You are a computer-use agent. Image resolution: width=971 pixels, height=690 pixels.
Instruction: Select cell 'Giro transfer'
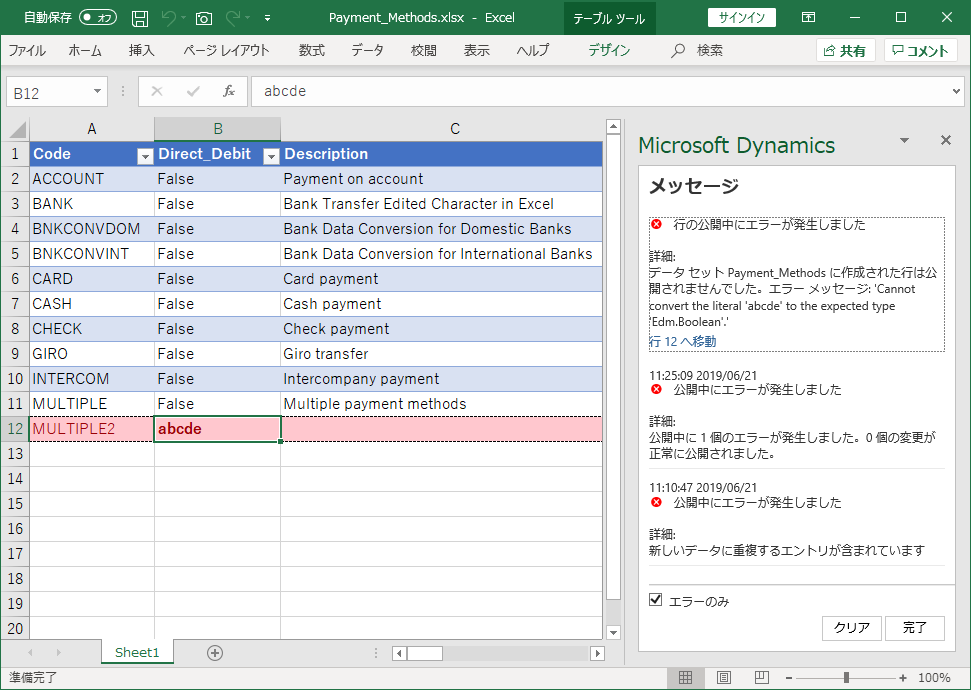(442, 354)
